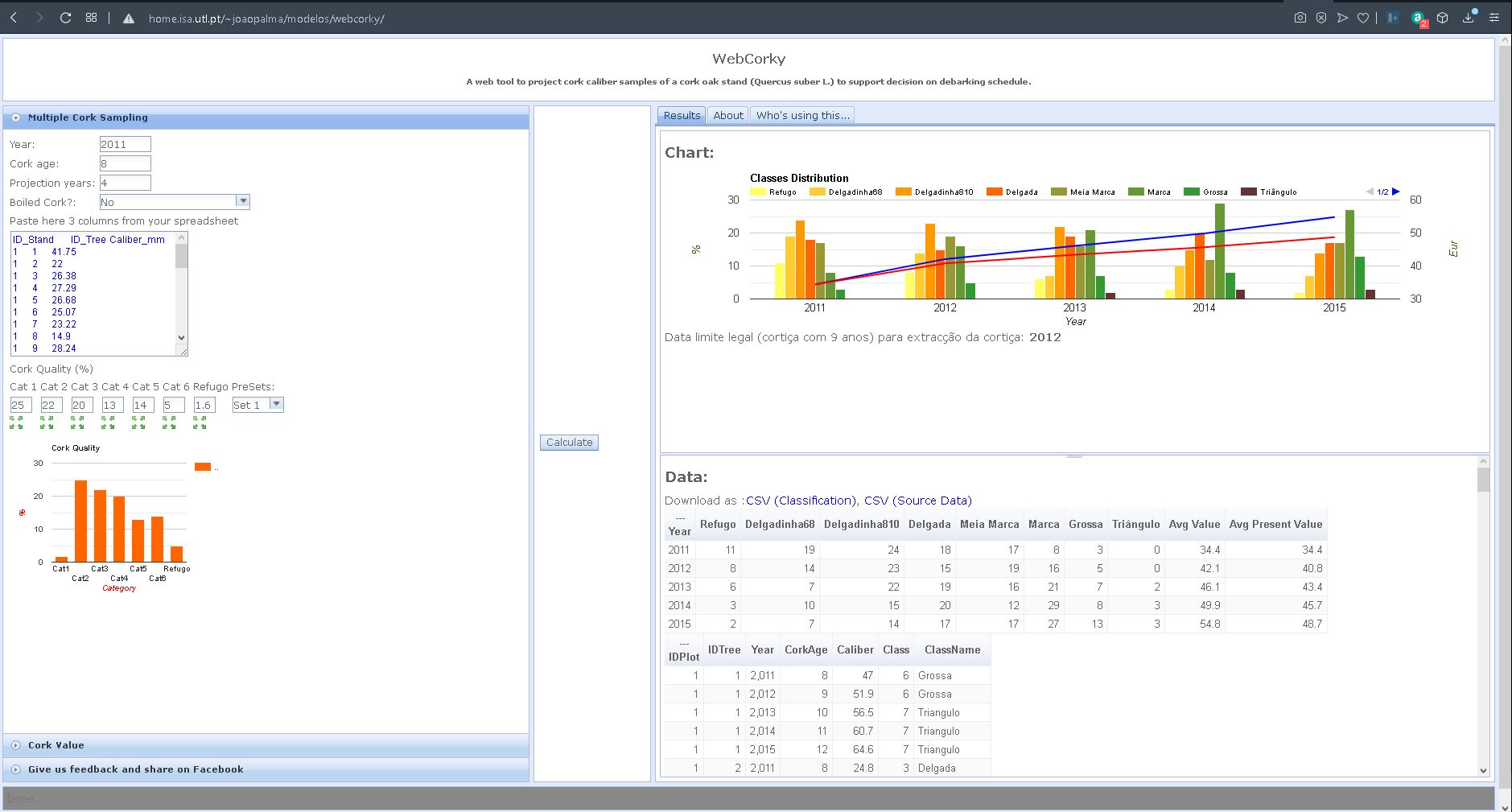This screenshot has height=812, width=1512.
Task: Open the About tab
Action: [x=728, y=115]
